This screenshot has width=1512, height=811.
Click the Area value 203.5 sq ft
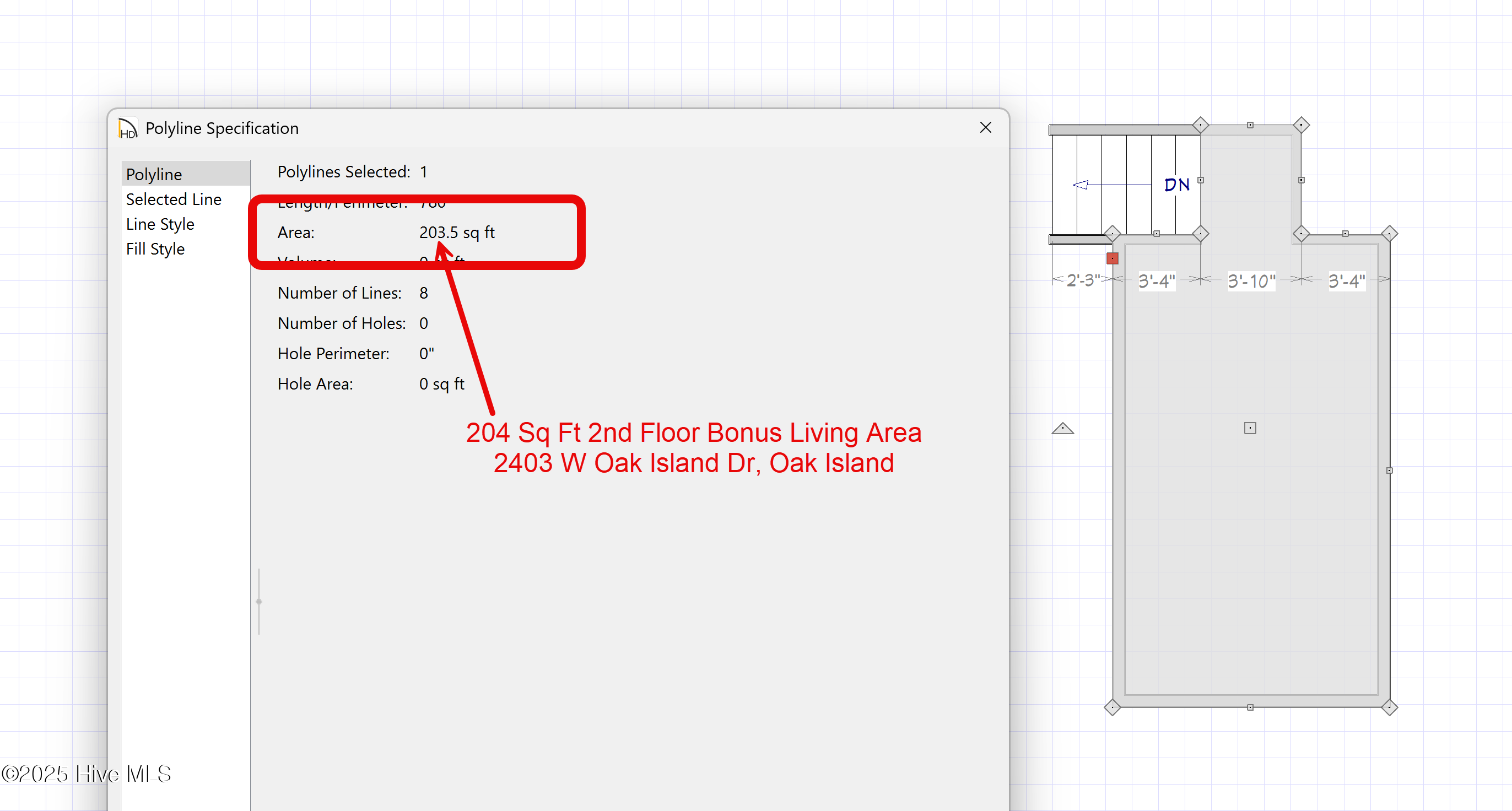pyautogui.click(x=456, y=233)
